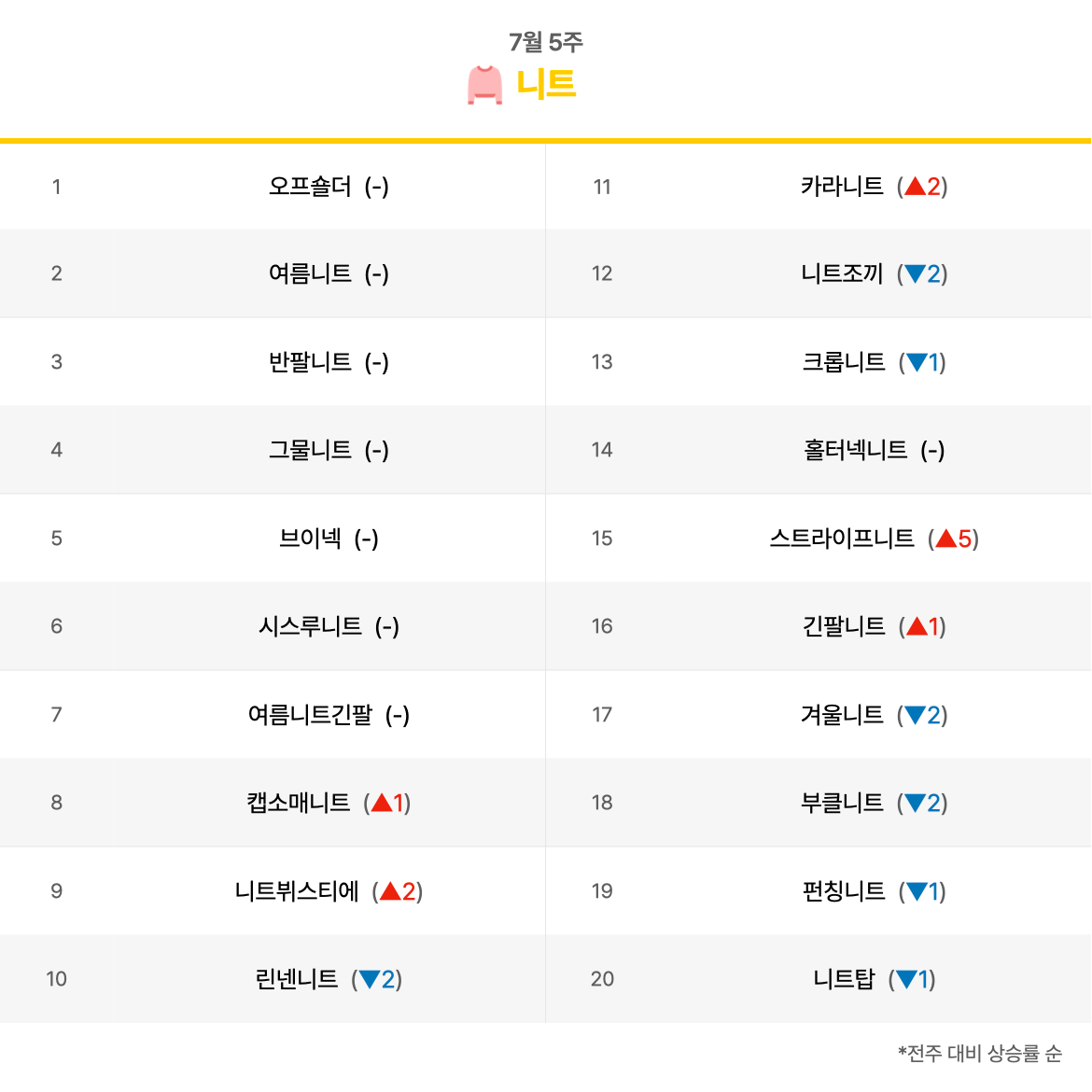
Task: Click the 전주 대비 상승률 순 footnote
Action: [980, 1054]
